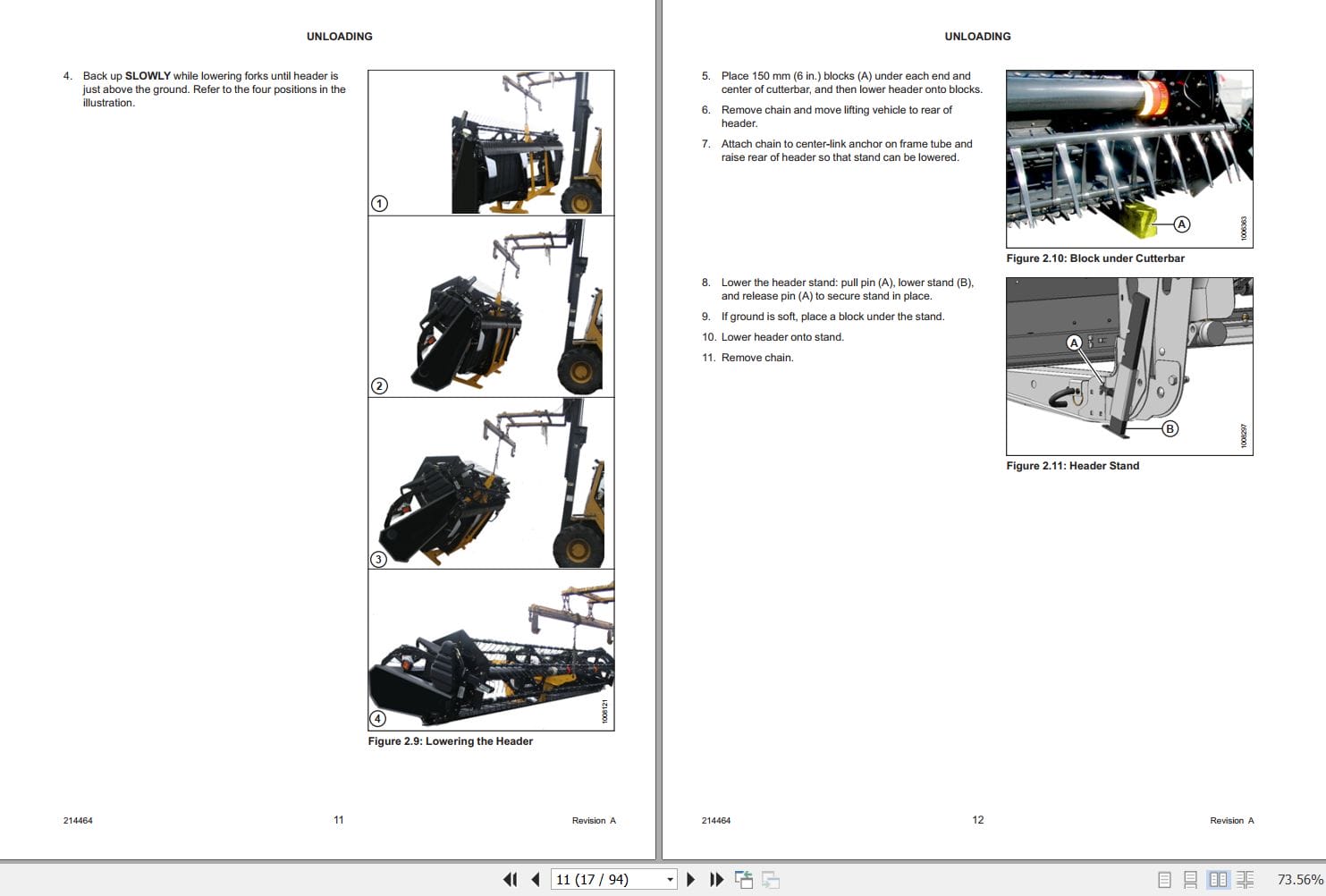Viewport: 1326px width, 896px height.
Task: Click the page number 12 footer
Action: (x=978, y=820)
